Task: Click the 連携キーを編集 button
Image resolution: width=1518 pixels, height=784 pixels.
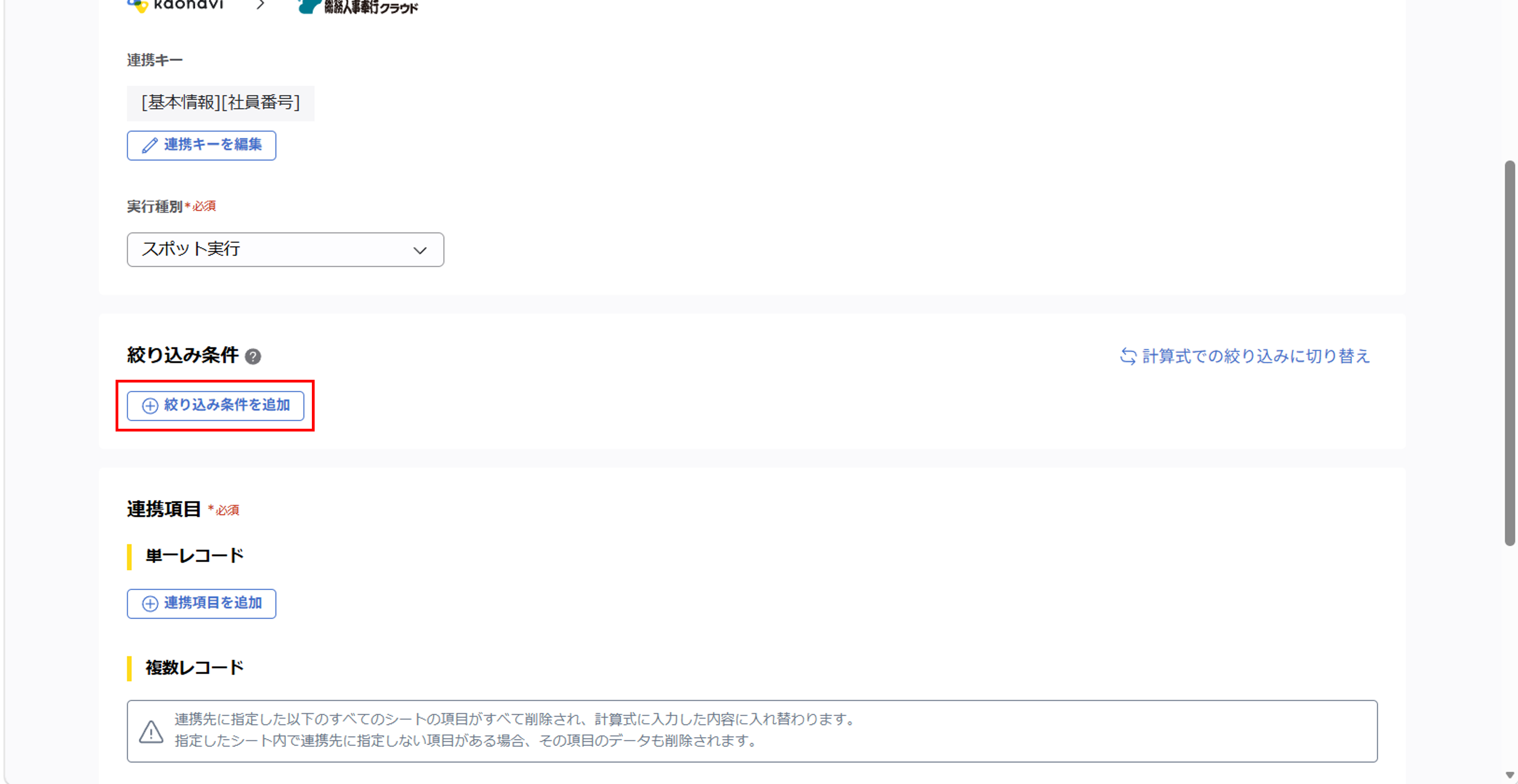Action: point(201,146)
